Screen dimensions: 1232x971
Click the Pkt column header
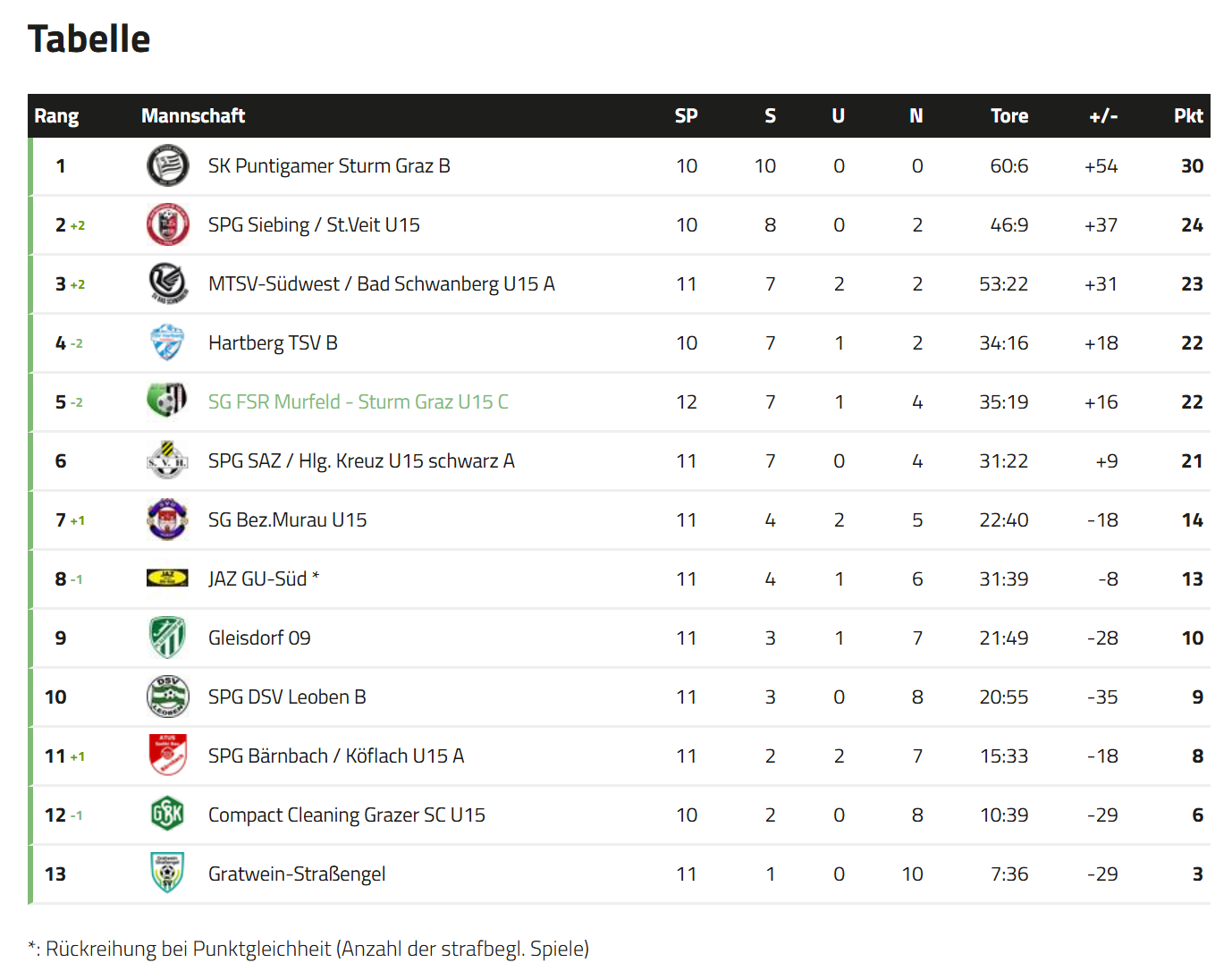1188,116
